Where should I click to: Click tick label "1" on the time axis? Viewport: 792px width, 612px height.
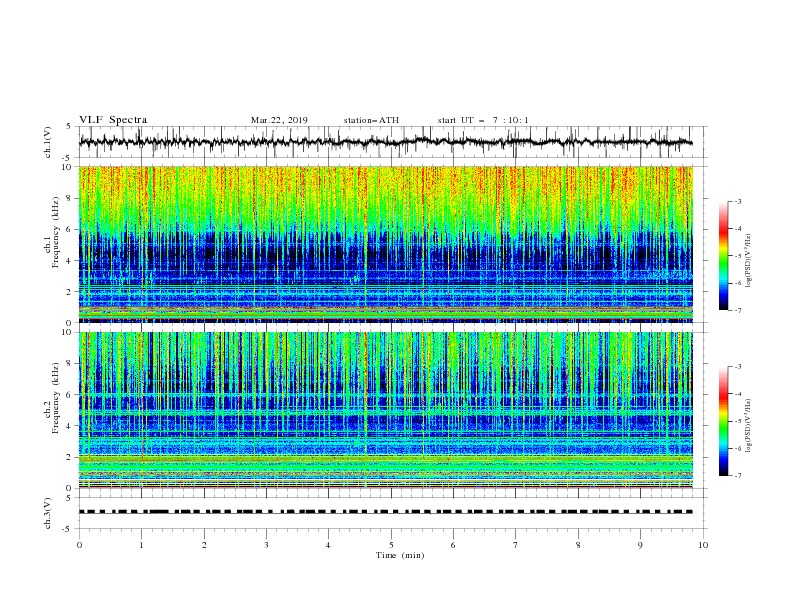tap(142, 545)
